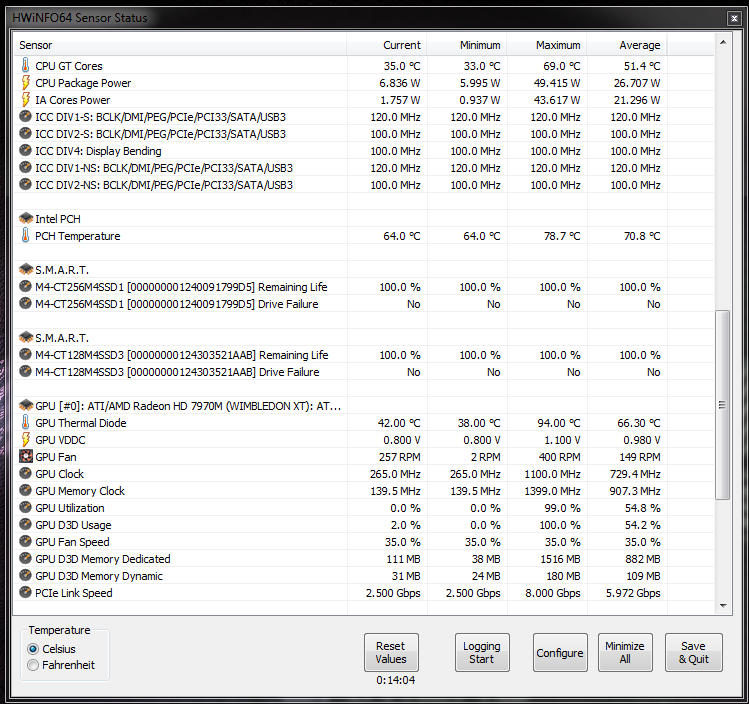Click the gauge icon beside ICC DIV1-NS
The width and height of the screenshot is (749, 704).
[25, 168]
